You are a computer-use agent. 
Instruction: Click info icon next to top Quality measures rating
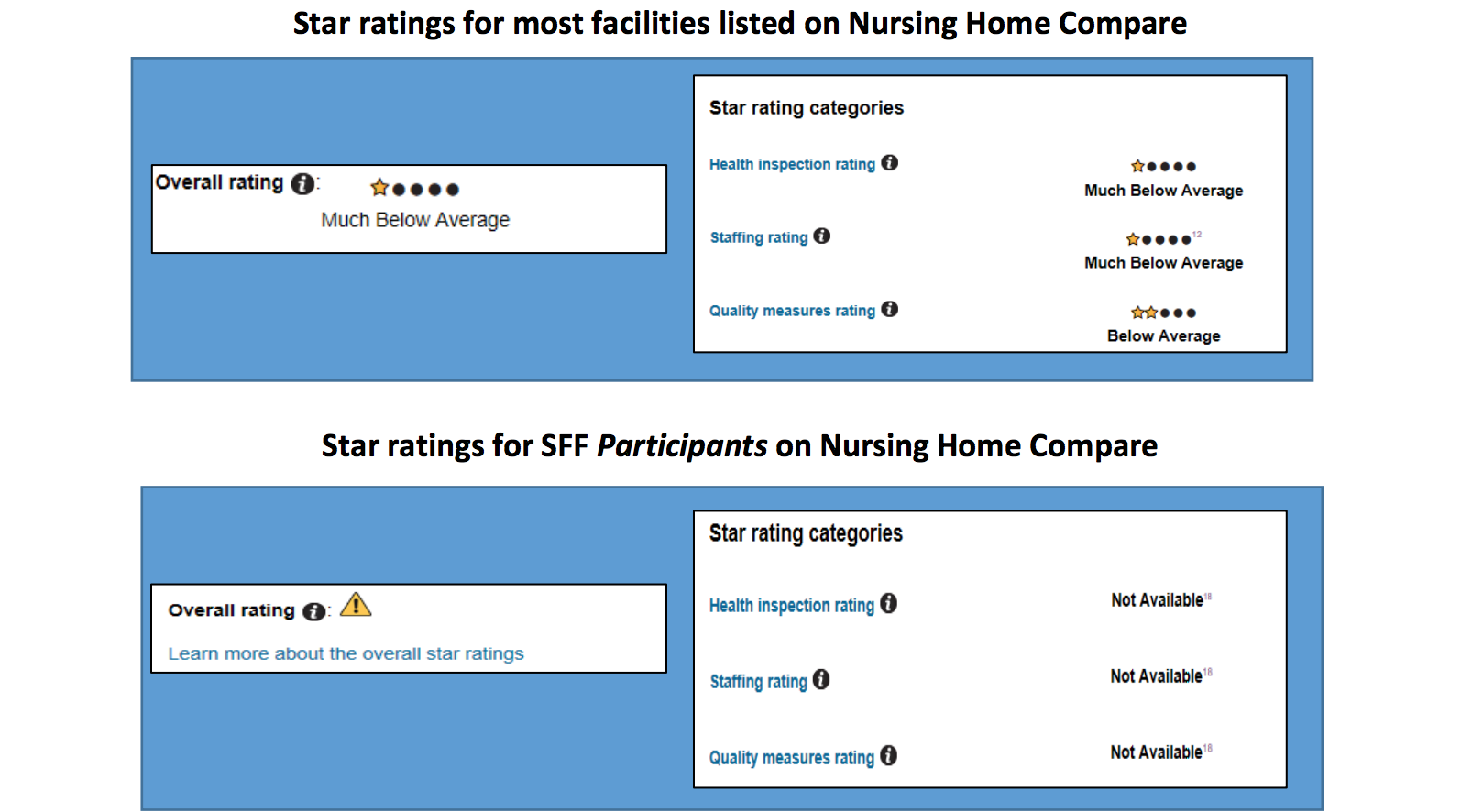pyautogui.click(x=890, y=309)
